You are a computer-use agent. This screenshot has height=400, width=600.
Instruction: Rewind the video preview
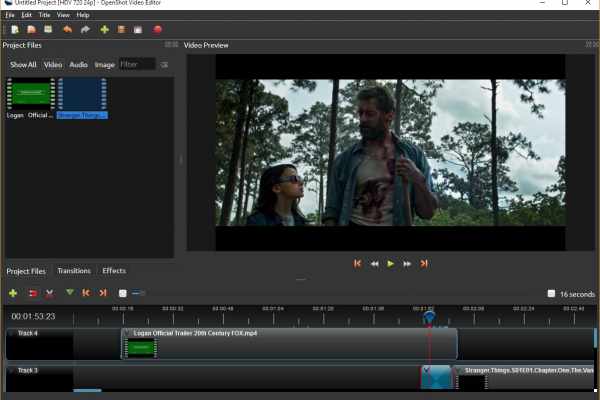point(374,264)
